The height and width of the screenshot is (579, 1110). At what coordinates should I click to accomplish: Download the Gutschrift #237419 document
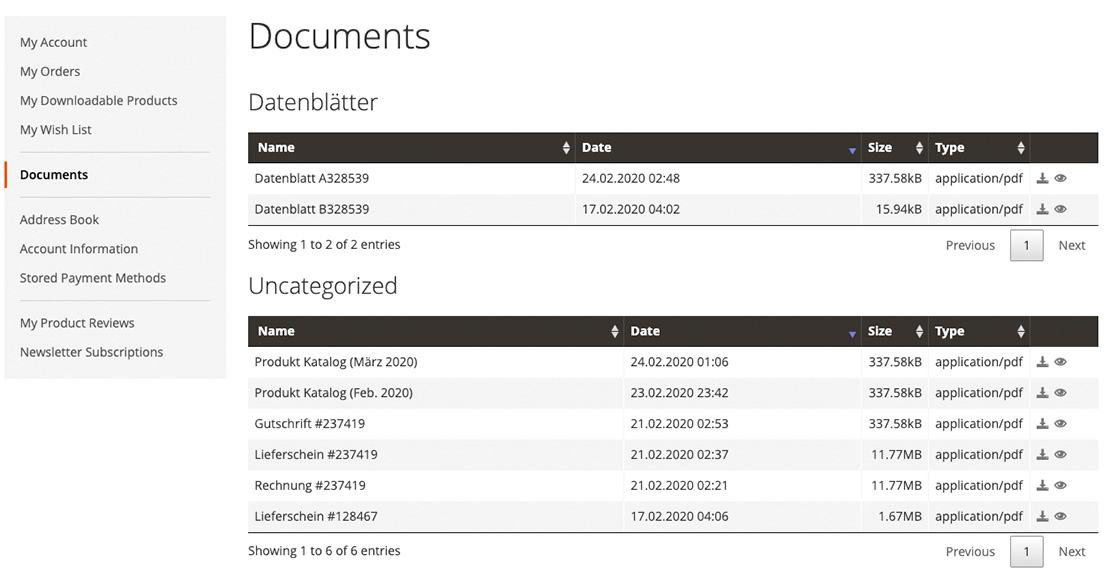1042,423
